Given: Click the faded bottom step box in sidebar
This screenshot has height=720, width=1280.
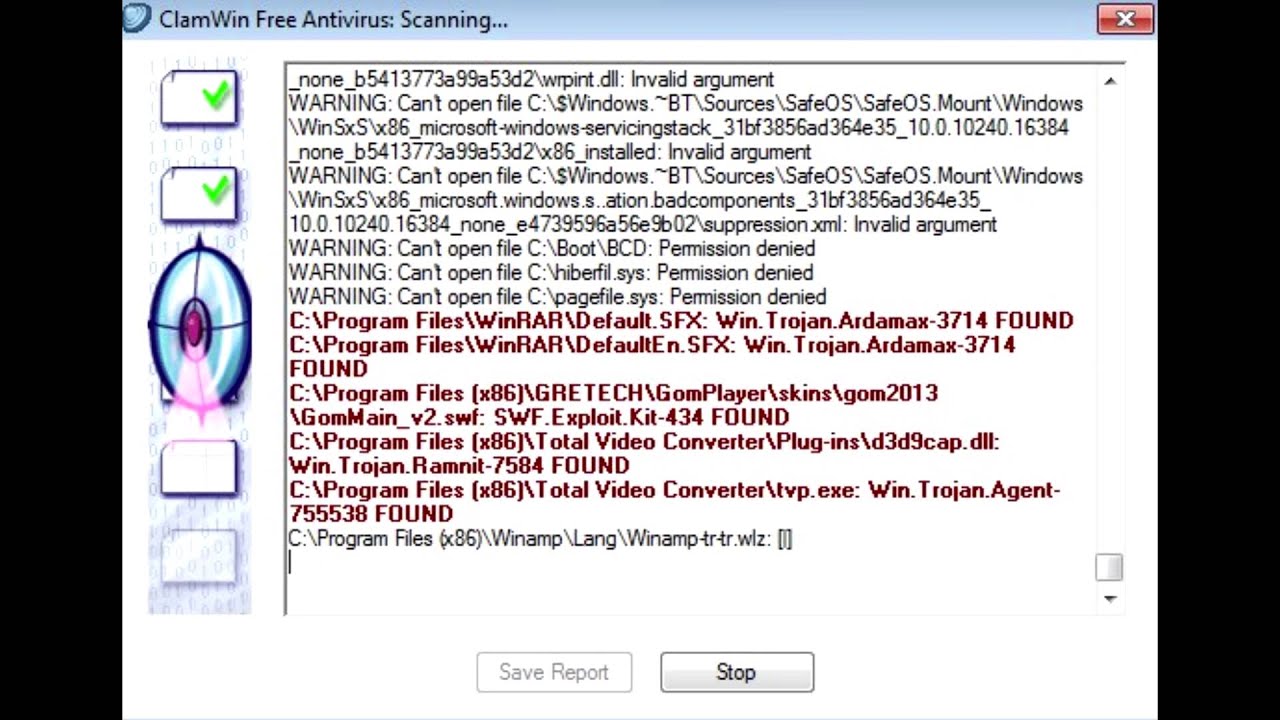Looking at the screenshot, I should 199,557.
